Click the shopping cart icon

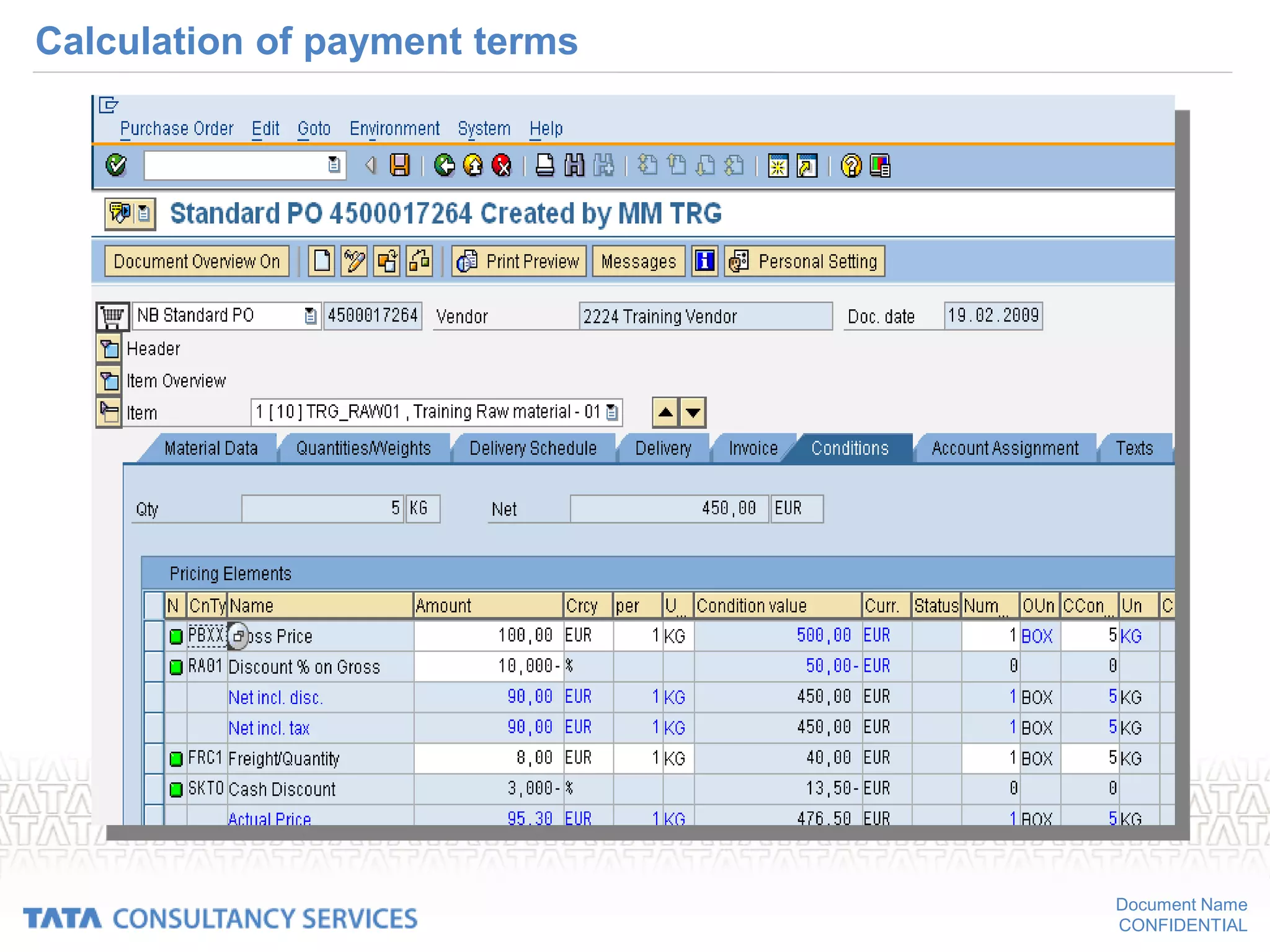pos(112,316)
